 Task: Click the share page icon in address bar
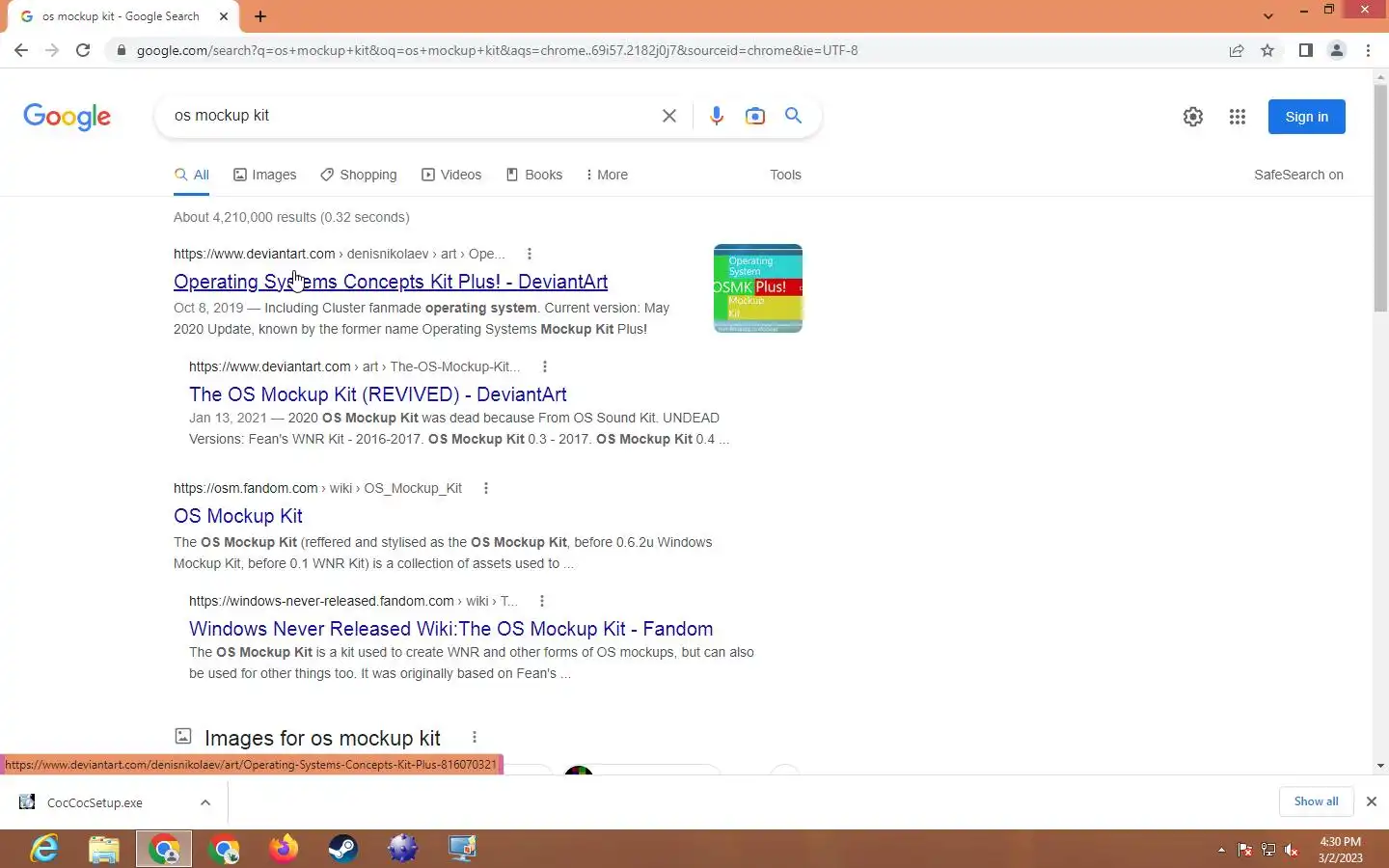pyautogui.click(x=1237, y=50)
